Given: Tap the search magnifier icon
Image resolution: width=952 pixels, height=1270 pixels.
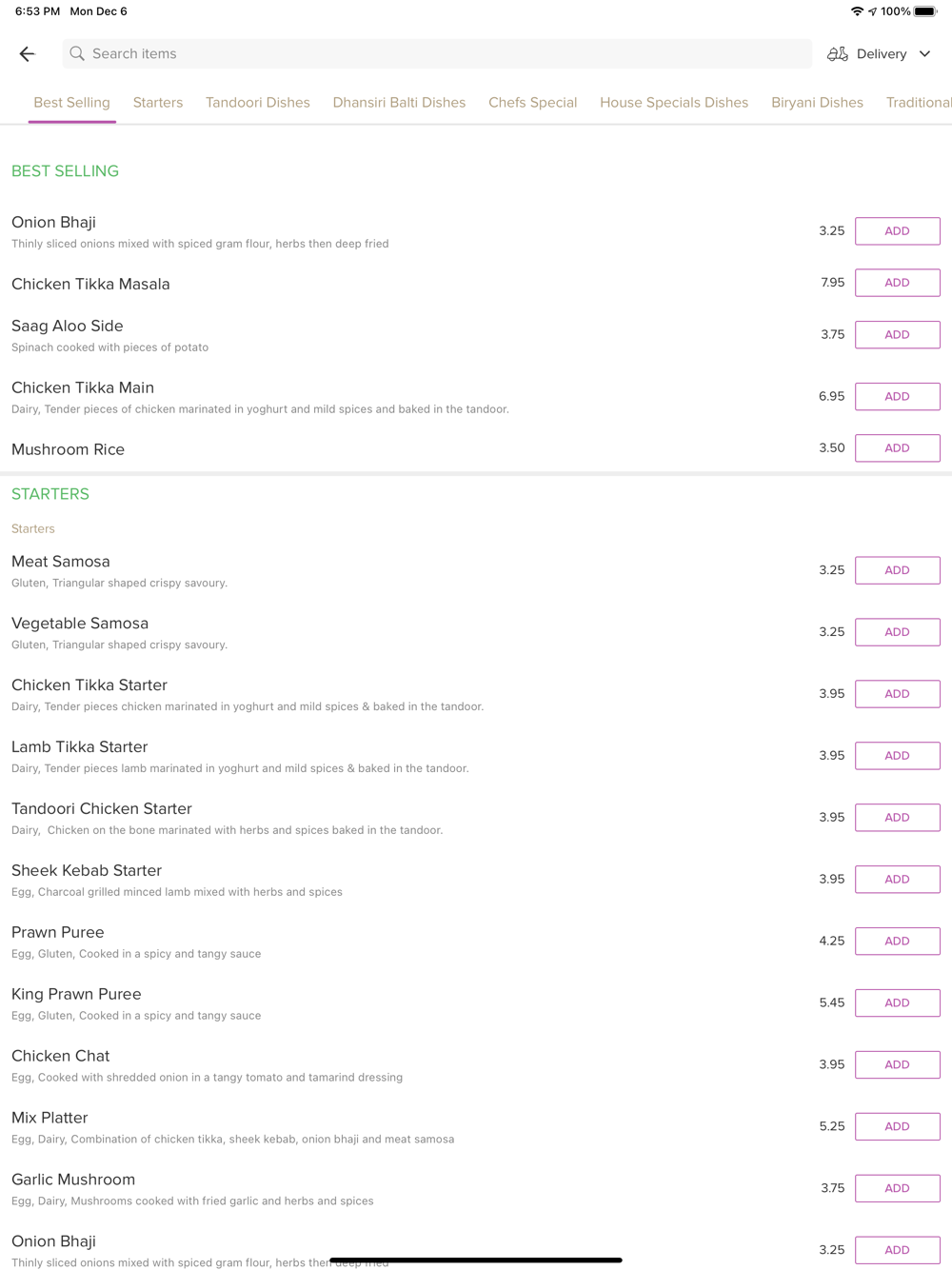Looking at the screenshot, I should pos(77,54).
